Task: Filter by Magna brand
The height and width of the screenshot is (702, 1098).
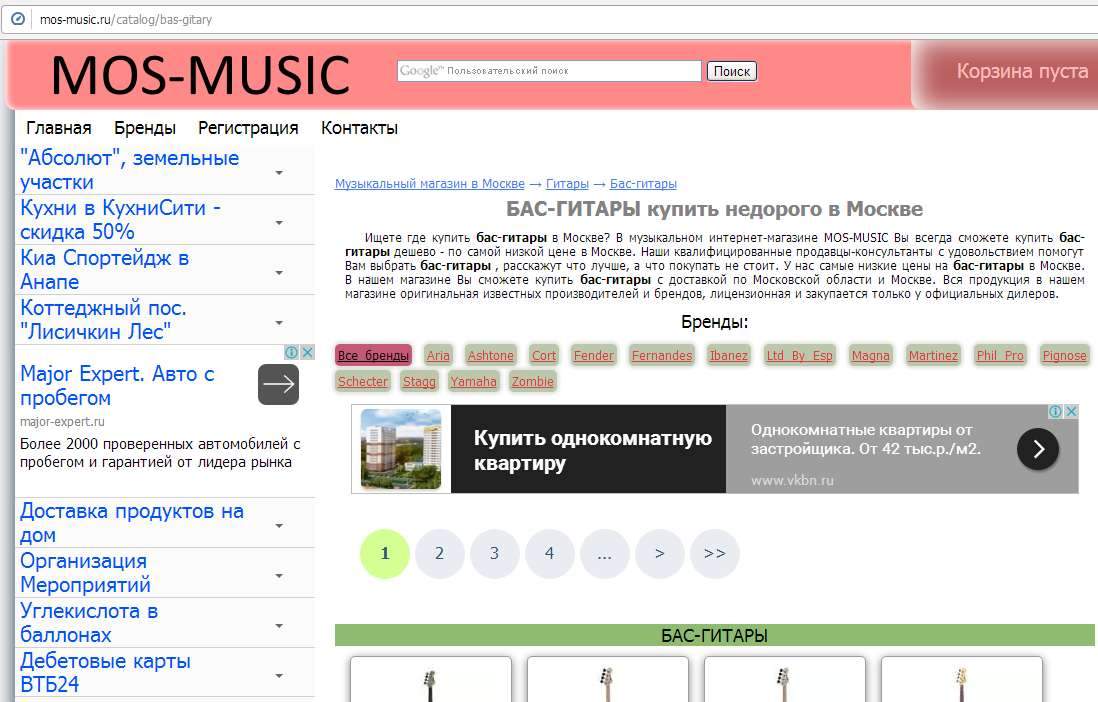Action: (x=870, y=355)
